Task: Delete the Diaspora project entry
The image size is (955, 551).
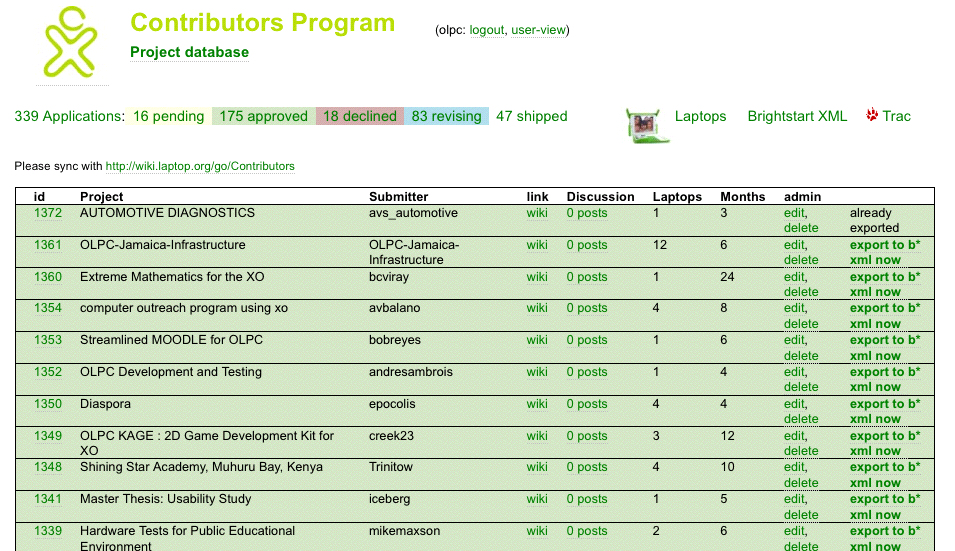Action: coord(801,419)
